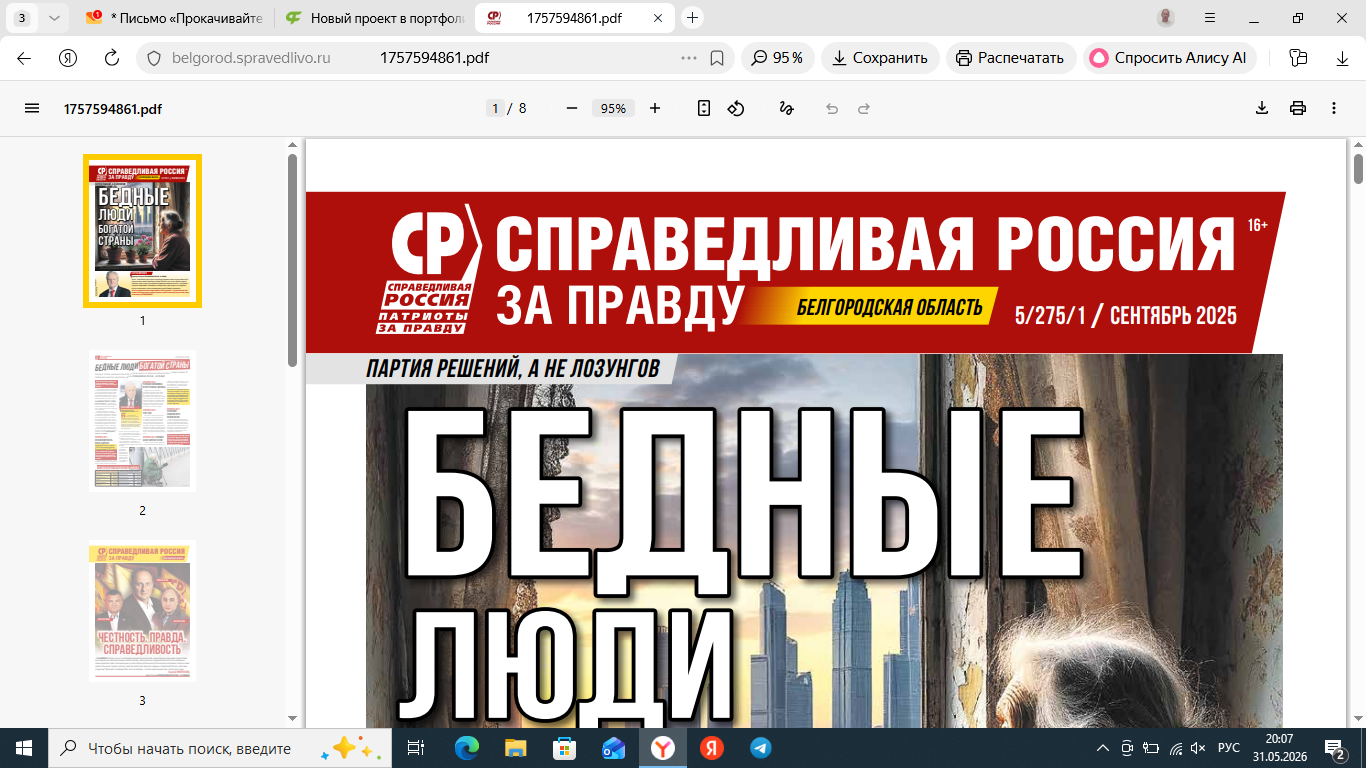The width and height of the screenshot is (1366, 768).
Task: Click the fit to page icon
Action: click(x=704, y=108)
